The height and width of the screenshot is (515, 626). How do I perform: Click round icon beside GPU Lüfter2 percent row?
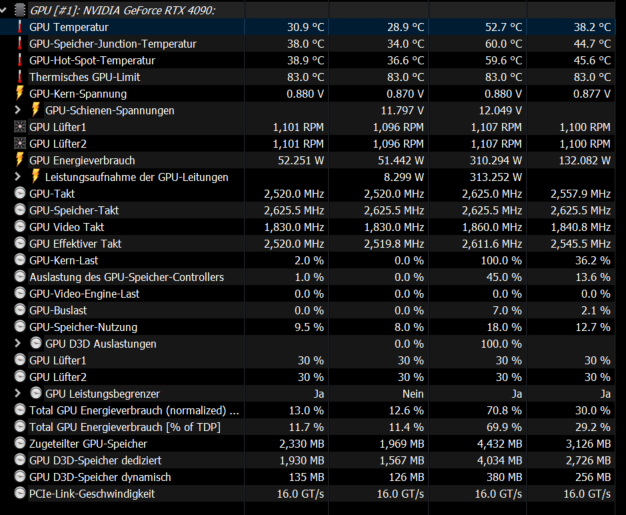20,376
